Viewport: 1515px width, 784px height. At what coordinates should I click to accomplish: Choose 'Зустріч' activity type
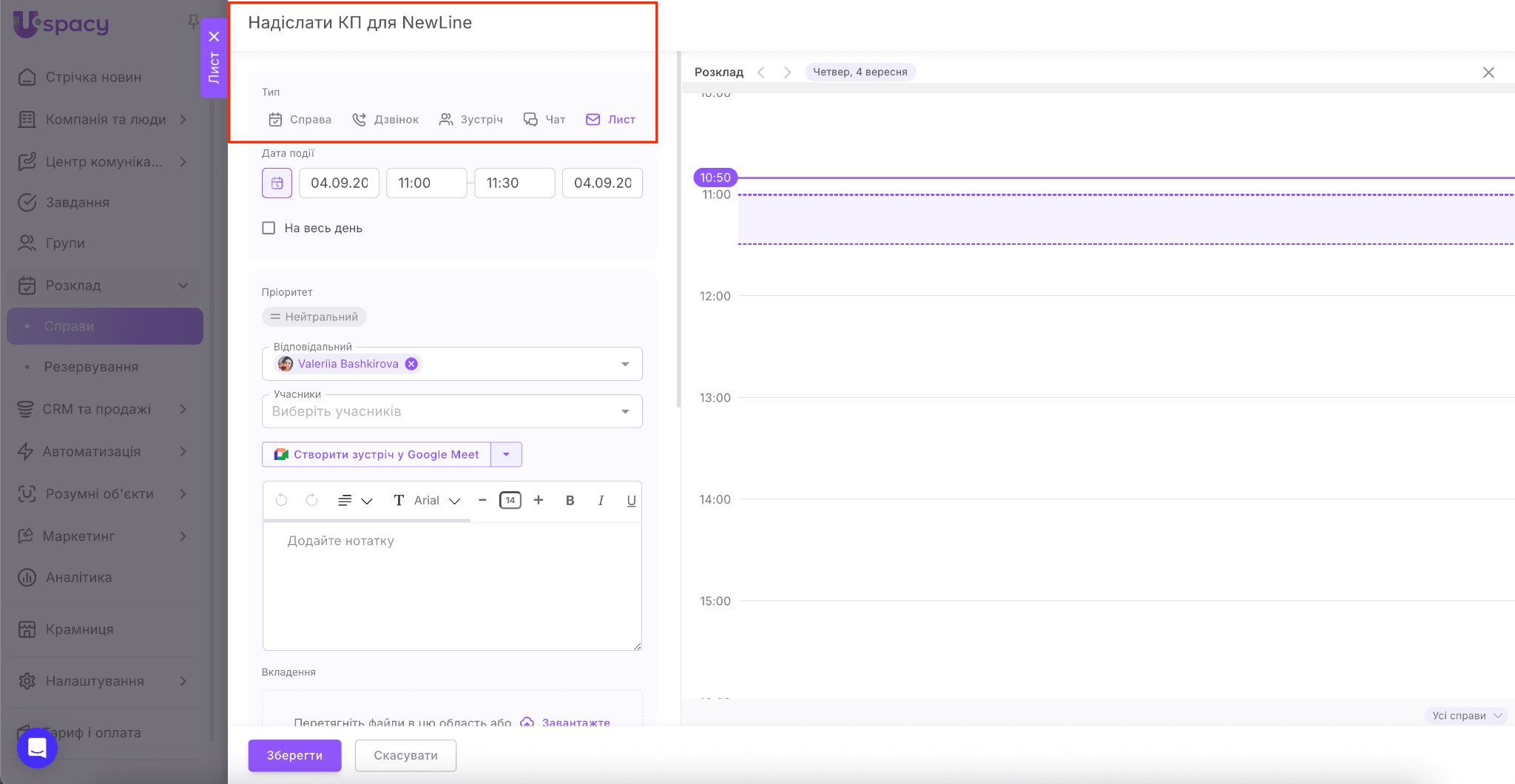[x=471, y=120]
